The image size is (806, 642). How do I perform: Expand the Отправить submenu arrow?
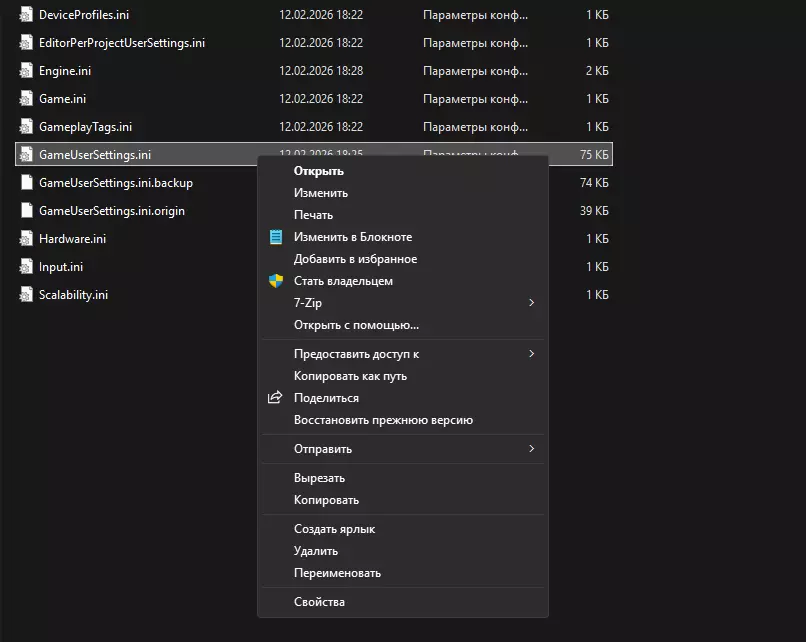pos(531,449)
